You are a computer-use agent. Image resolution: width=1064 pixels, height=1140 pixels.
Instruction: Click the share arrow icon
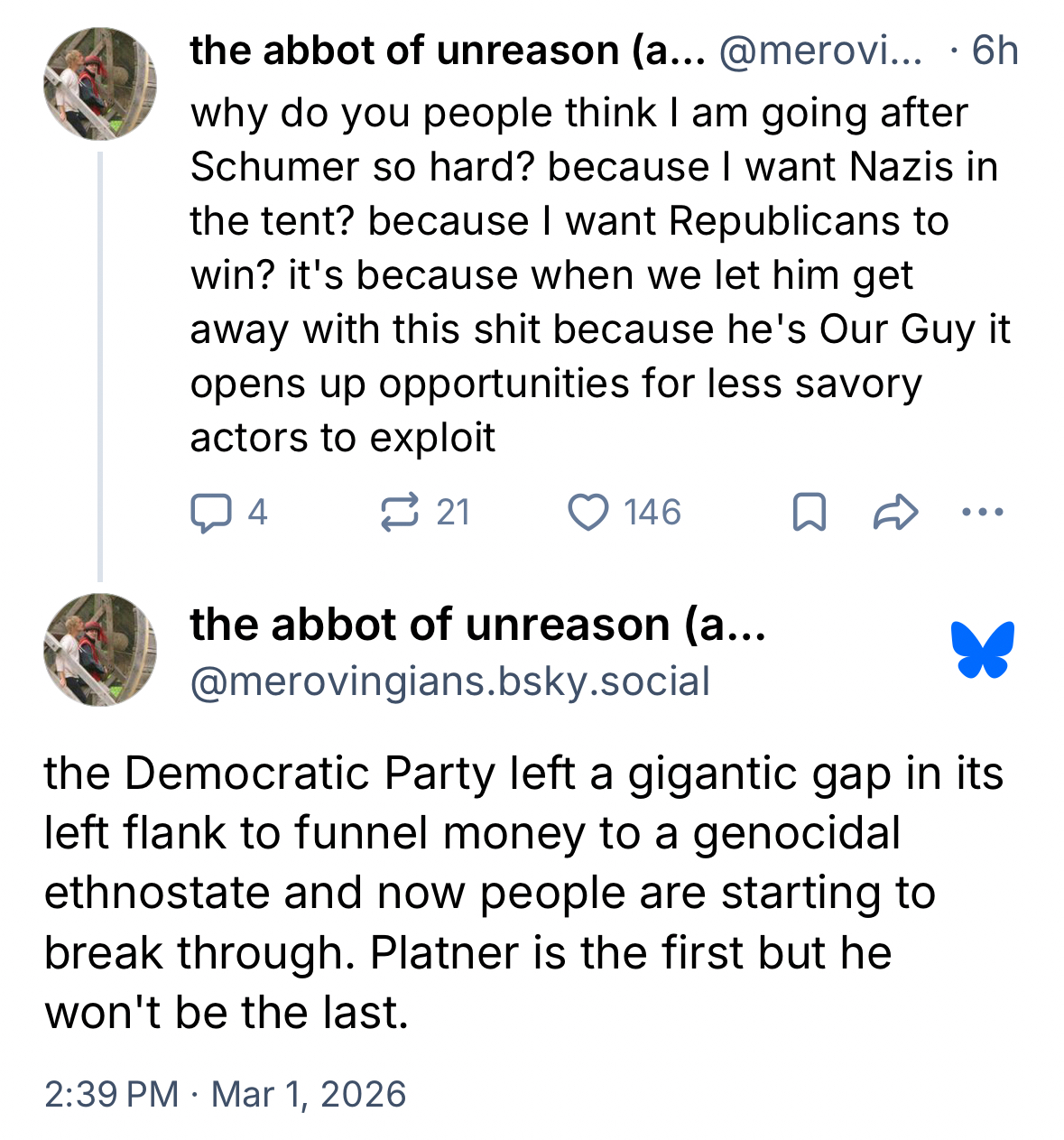(x=895, y=513)
